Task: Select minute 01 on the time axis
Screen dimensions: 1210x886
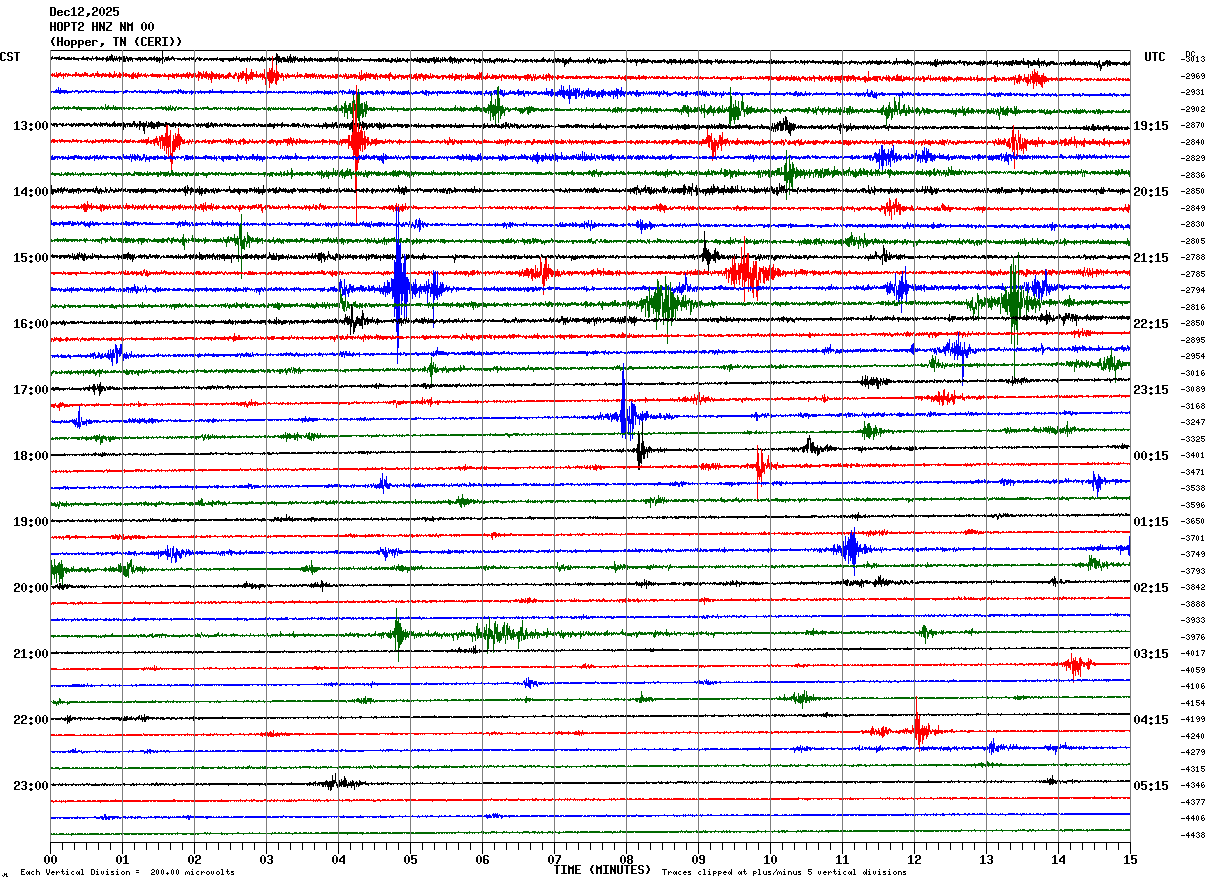Action: [x=122, y=859]
